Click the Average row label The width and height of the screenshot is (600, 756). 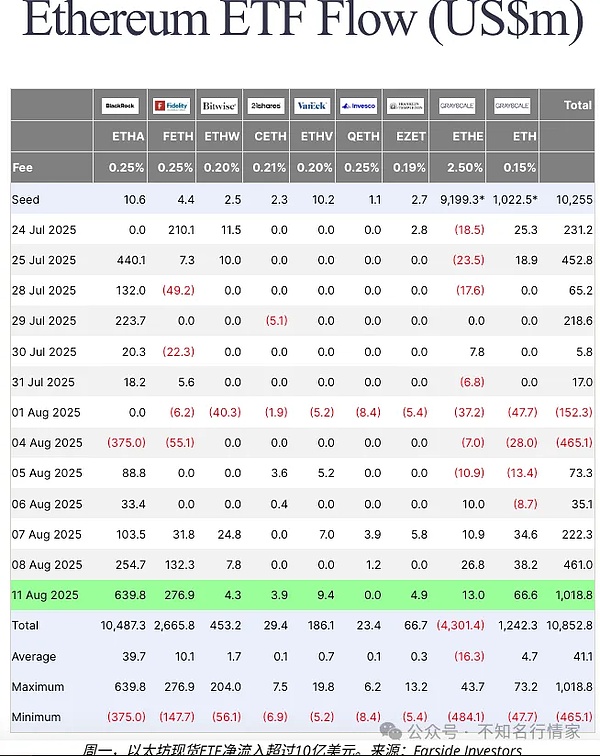(x=33, y=657)
